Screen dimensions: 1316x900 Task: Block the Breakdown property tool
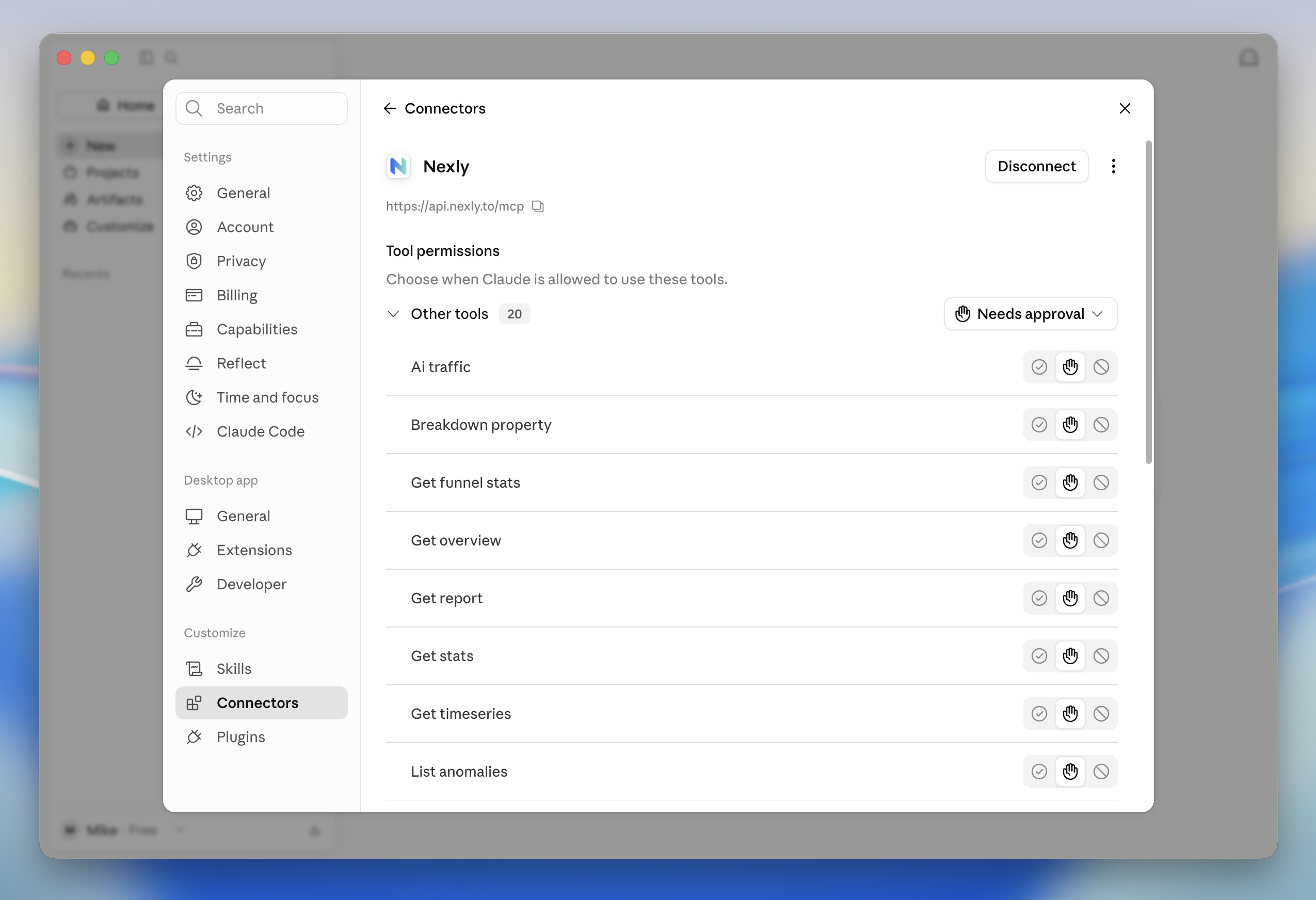click(1101, 425)
